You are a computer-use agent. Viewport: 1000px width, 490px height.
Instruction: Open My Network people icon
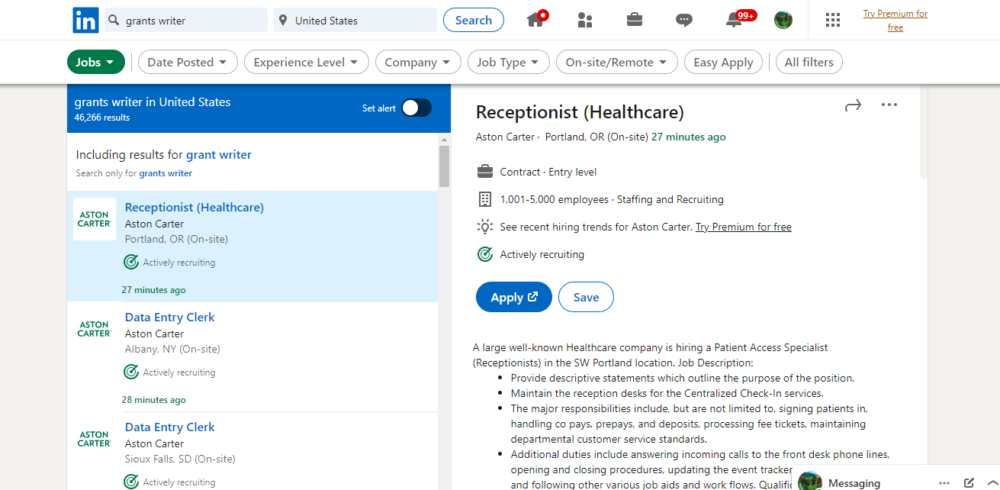[585, 20]
